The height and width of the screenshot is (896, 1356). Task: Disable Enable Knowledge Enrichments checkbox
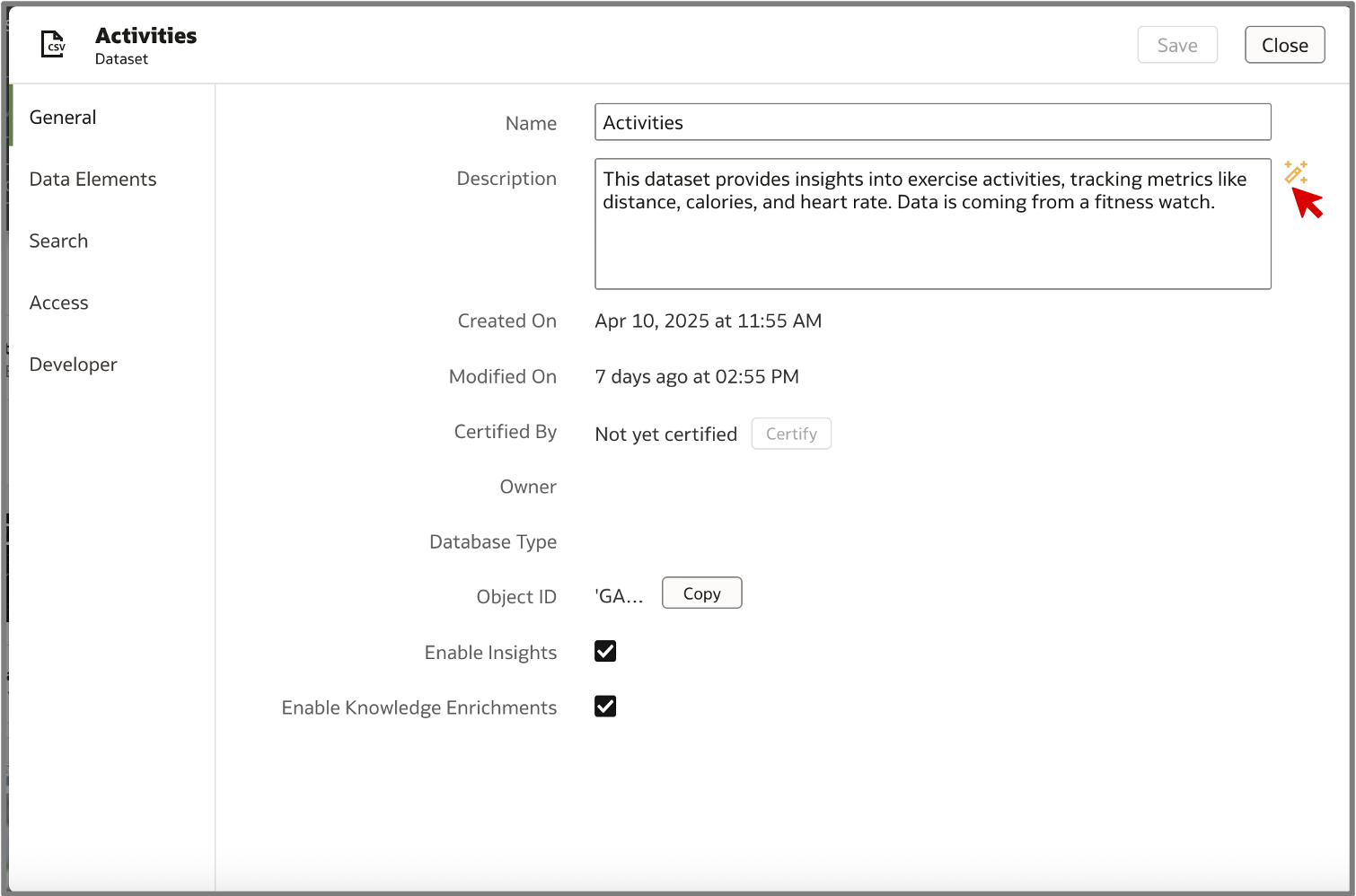[604, 706]
